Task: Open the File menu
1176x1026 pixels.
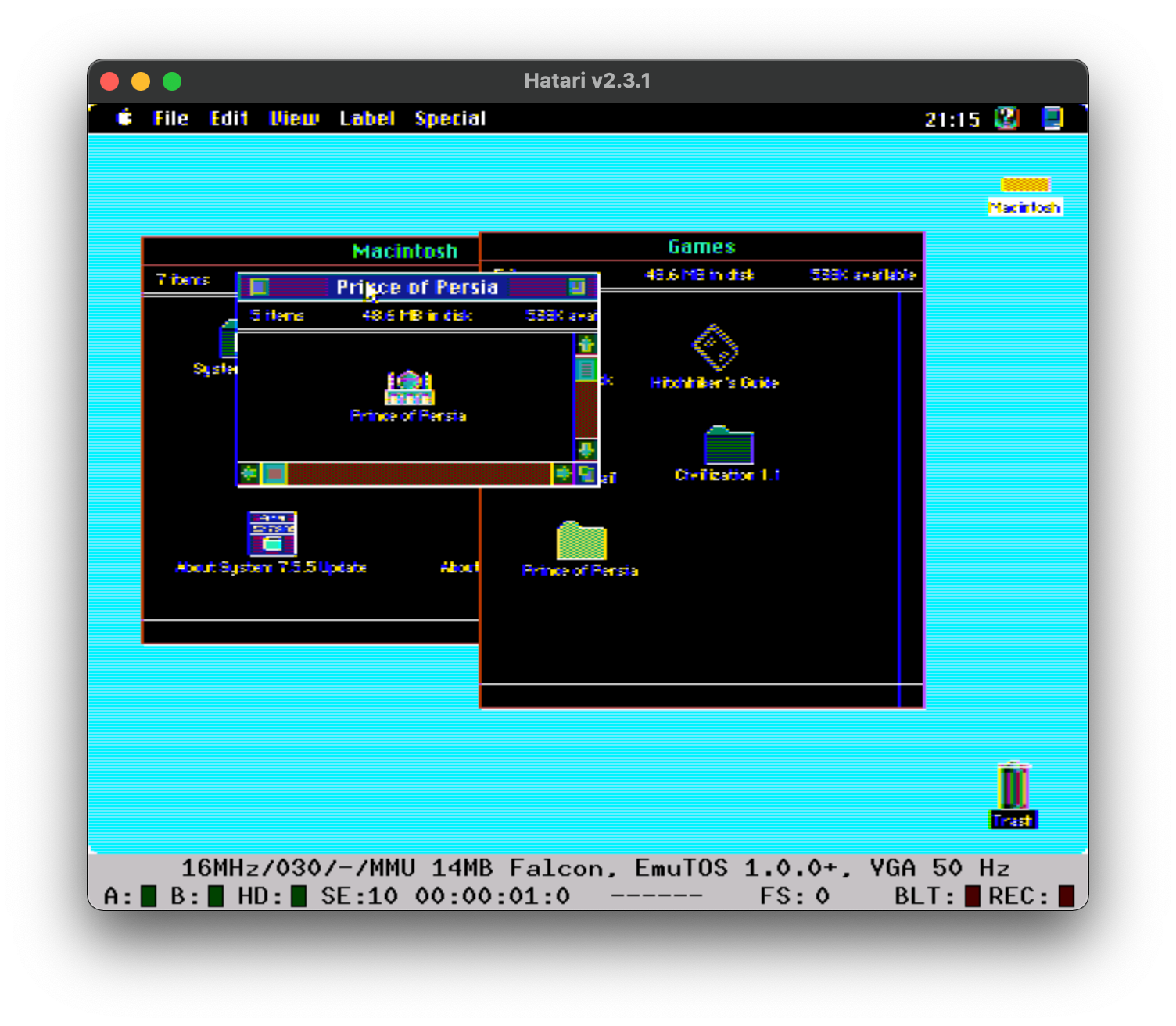Action: [x=171, y=118]
